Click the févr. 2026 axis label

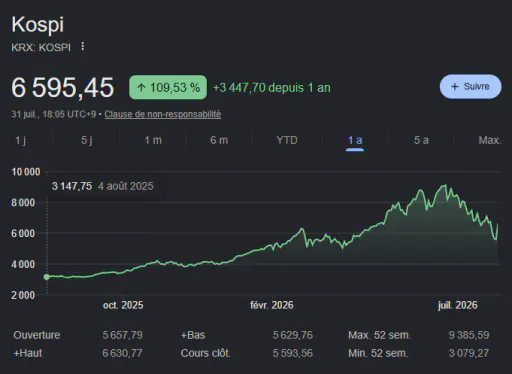pyautogui.click(x=272, y=305)
